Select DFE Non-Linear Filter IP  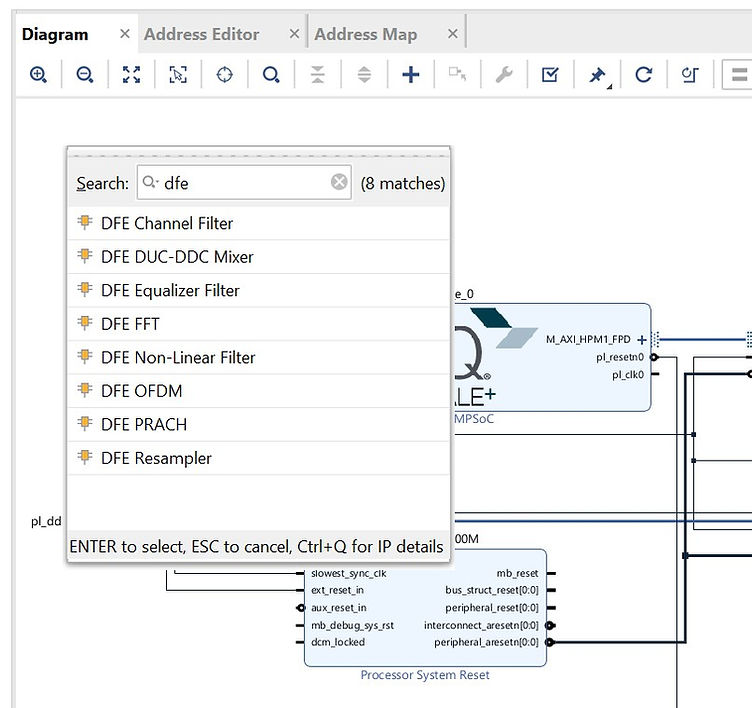pos(258,357)
